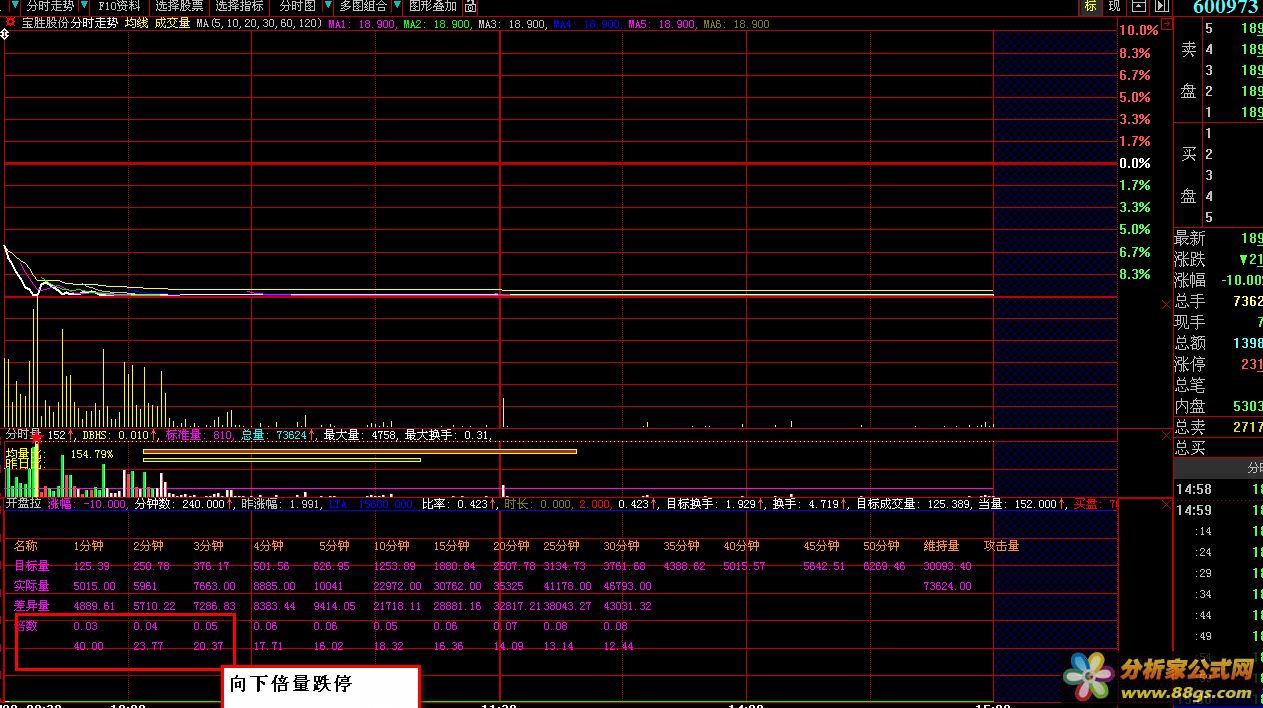Close volume pane via red X
This screenshot has height=708, width=1263.
coord(1166,436)
